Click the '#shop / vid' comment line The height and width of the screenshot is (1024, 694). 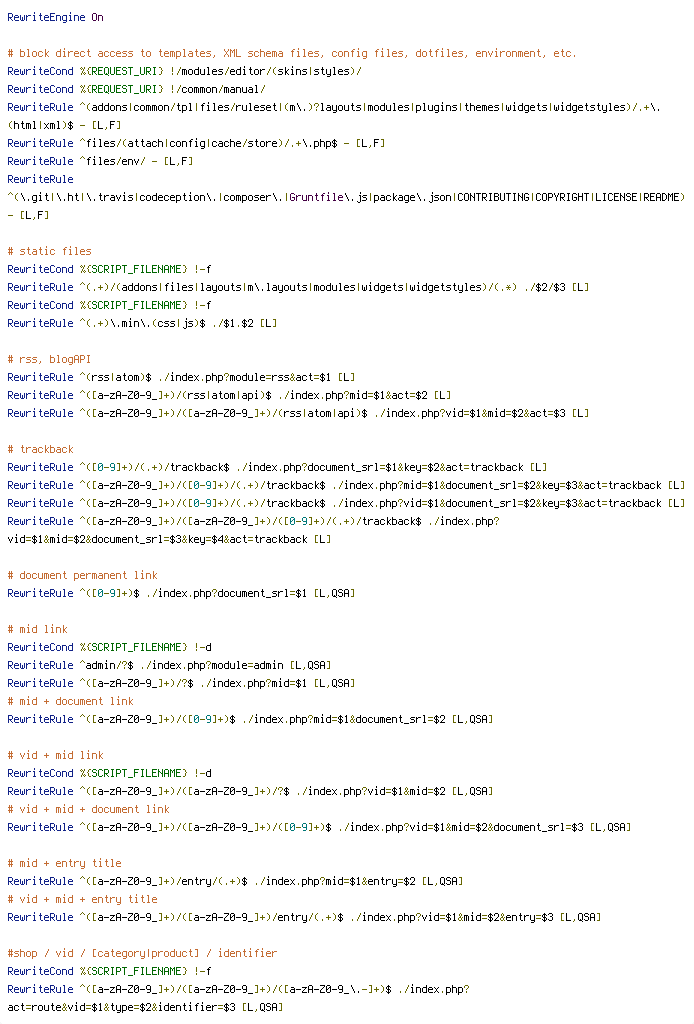pos(142,953)
